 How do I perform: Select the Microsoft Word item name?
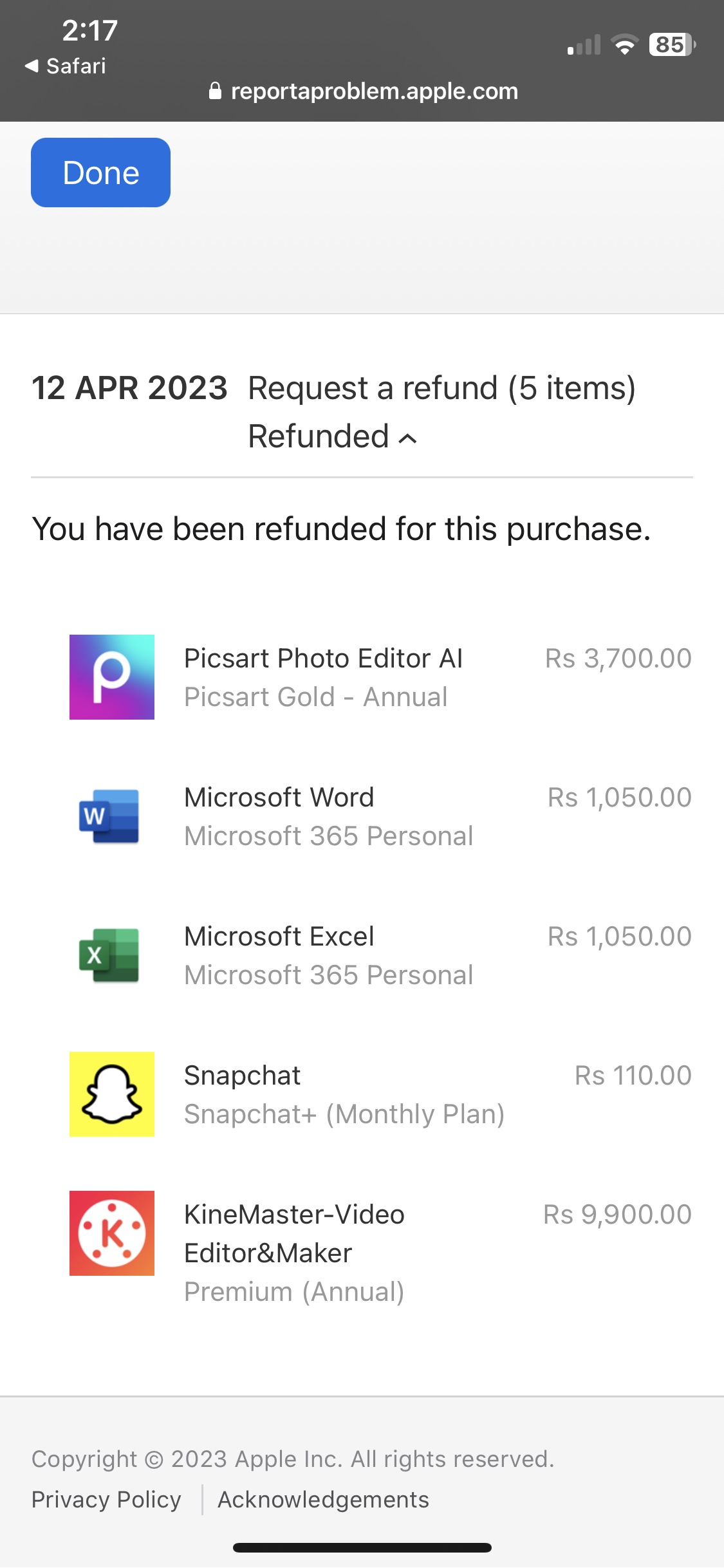click(x=279, y=797)
